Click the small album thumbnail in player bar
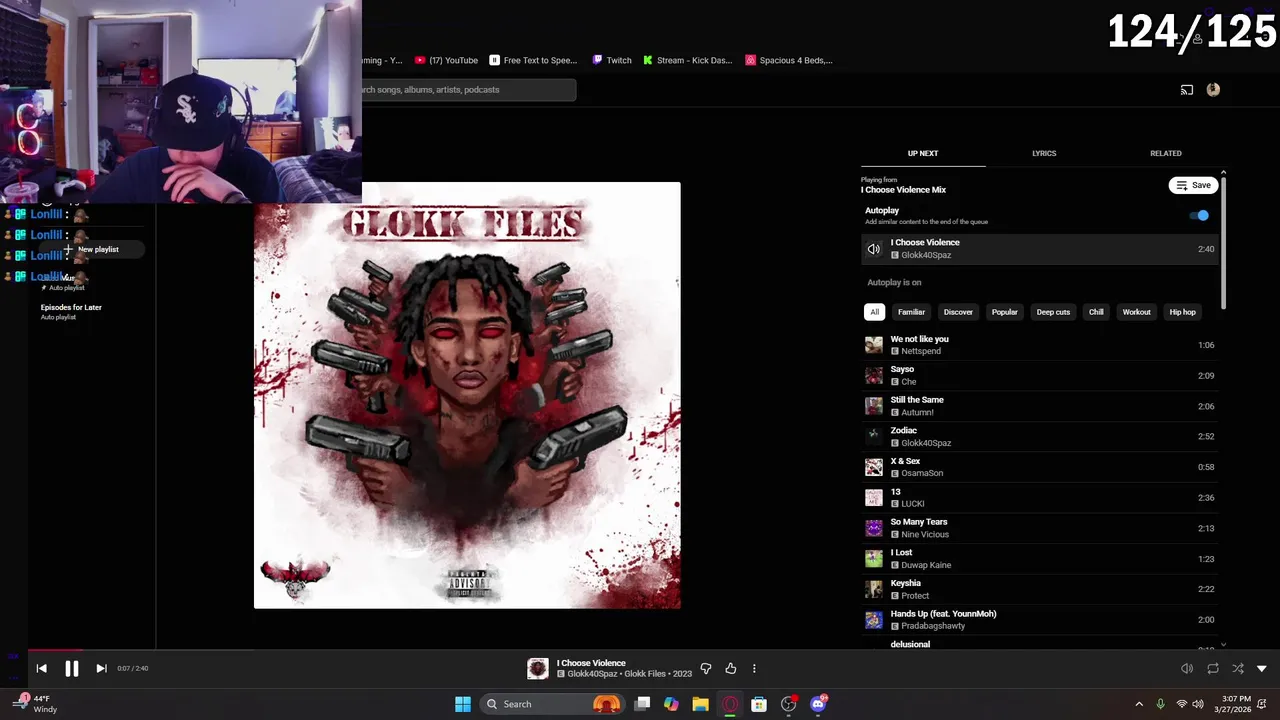 538,668
